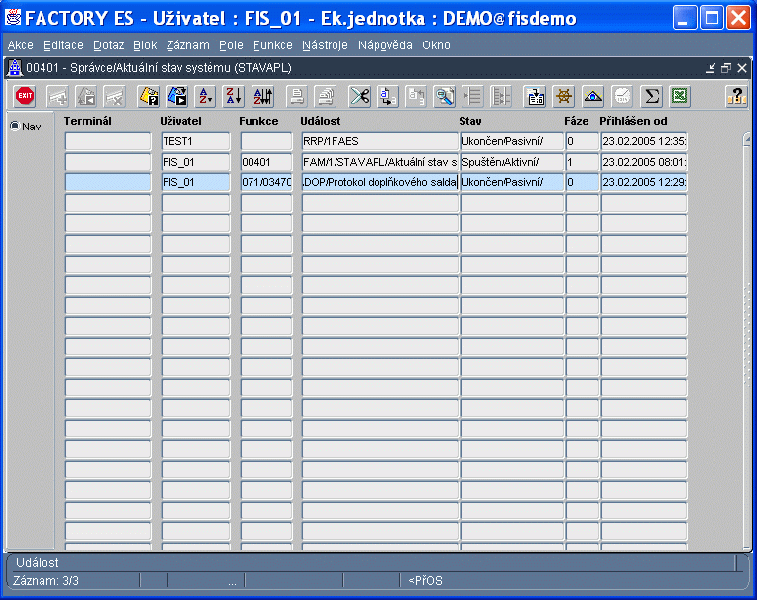Viewport: 757px width, 600px height.
Task: Click date field '23.02.2005 08:01'
Action: coord(644,162)
